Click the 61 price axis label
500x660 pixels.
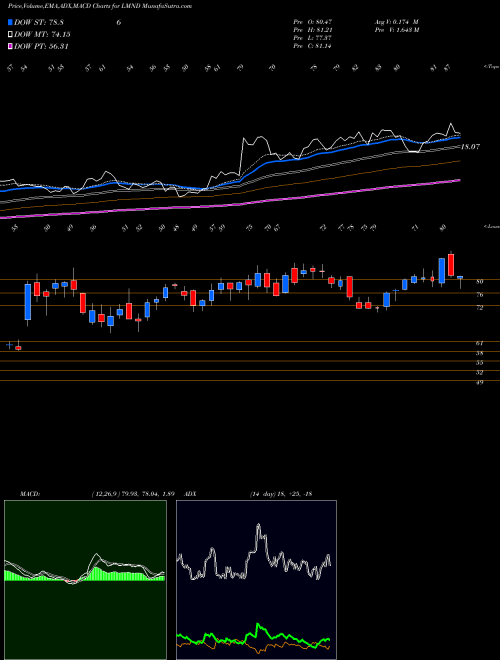(x=479, y=343)
